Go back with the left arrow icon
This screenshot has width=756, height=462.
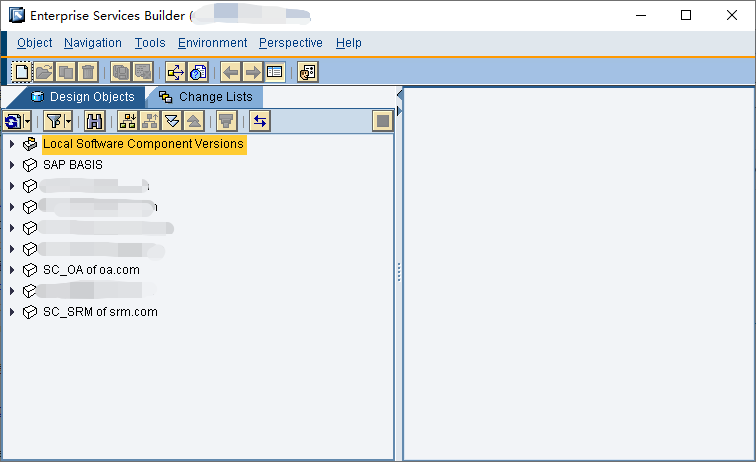(230, 72)
